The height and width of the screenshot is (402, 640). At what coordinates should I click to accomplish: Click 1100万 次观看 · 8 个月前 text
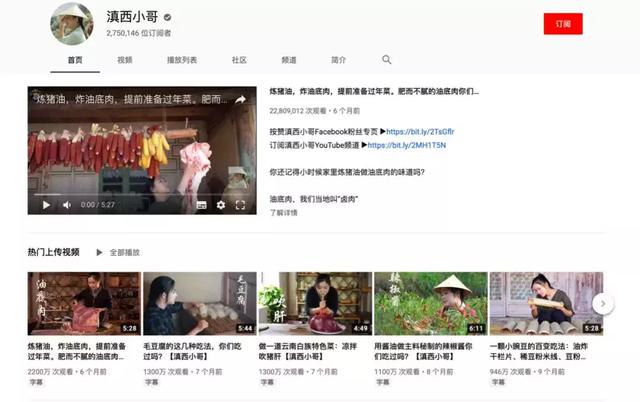pos(413,372)
